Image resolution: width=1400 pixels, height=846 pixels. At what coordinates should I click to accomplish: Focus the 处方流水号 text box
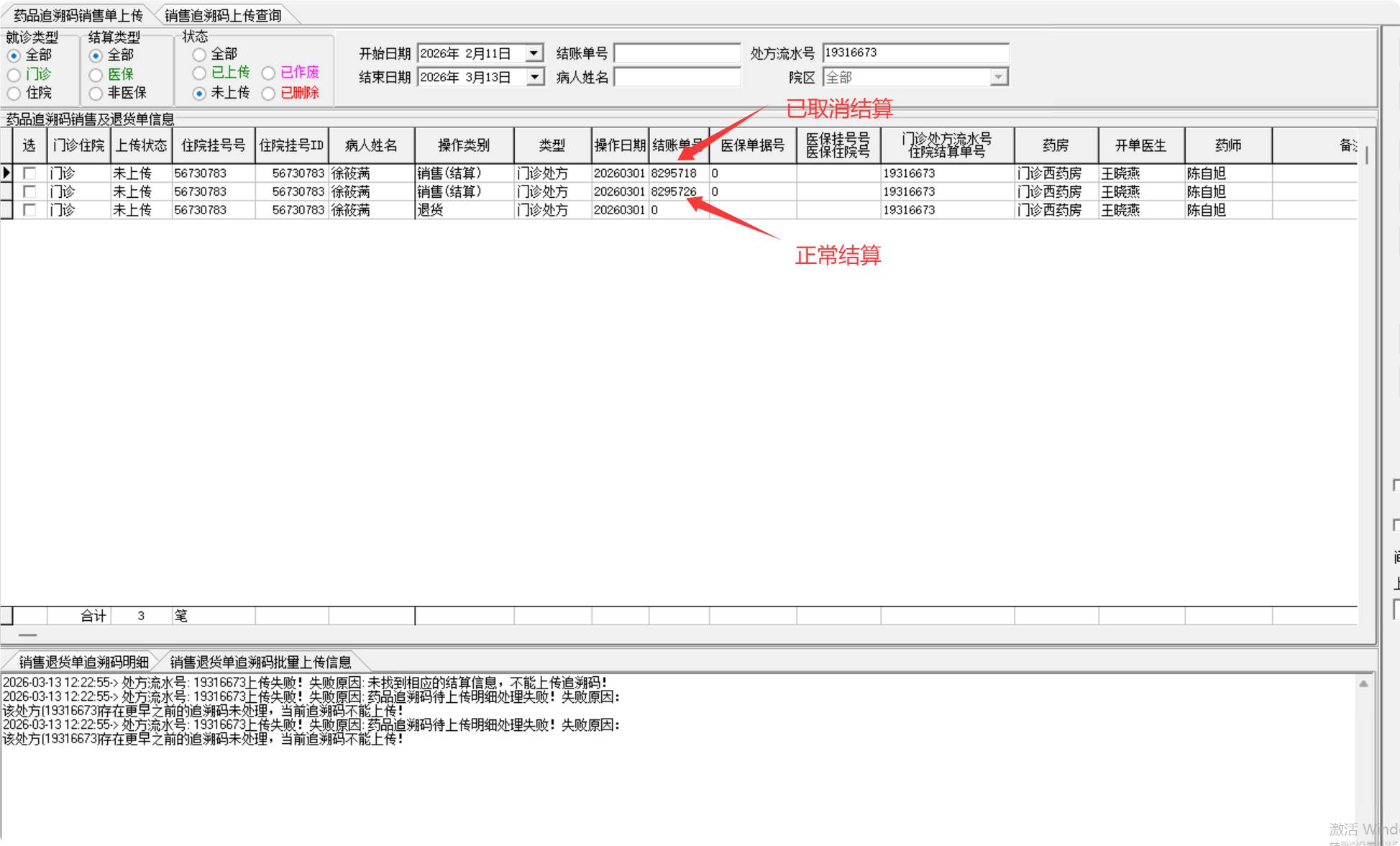click(x=915, y=53)
